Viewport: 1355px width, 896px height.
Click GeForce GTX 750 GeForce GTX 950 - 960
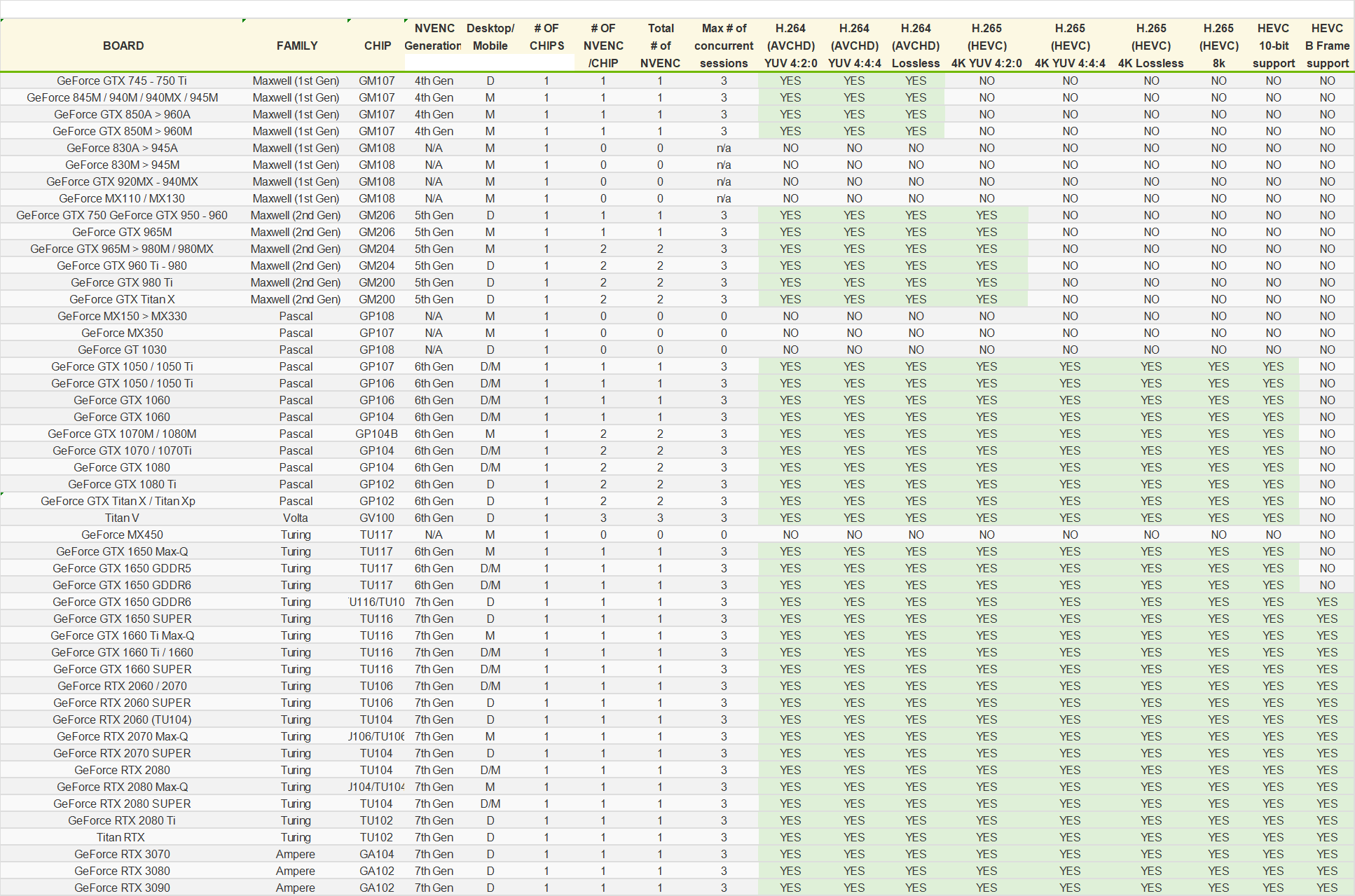122,215
